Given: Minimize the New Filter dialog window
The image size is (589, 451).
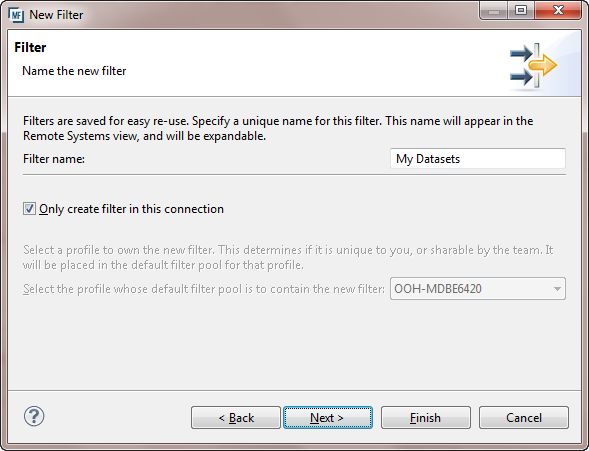Looking at the screenshot, I should pos(494,11).
